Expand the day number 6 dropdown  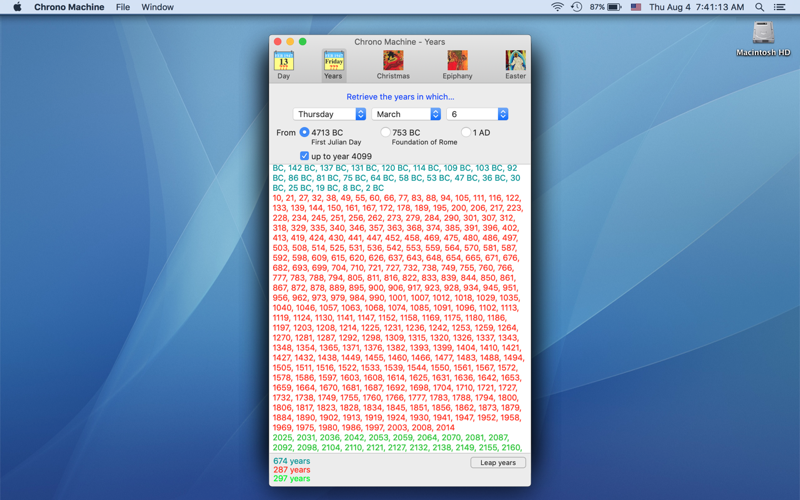tap(477, 114)
